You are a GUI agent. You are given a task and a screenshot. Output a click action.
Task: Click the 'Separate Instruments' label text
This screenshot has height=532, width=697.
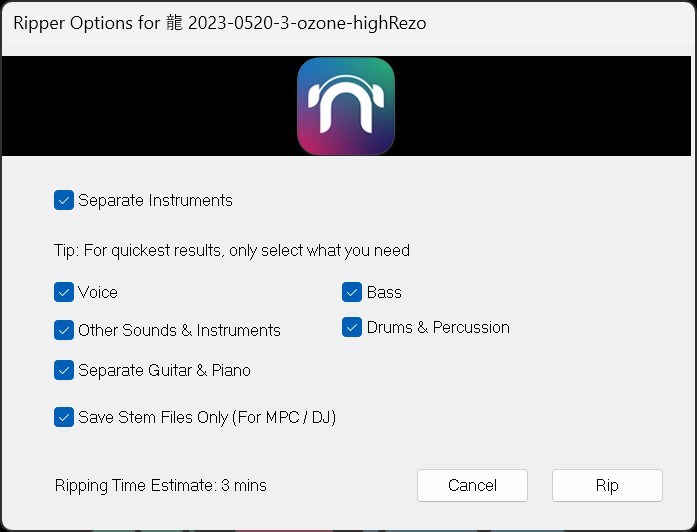[x=155, y=200]
